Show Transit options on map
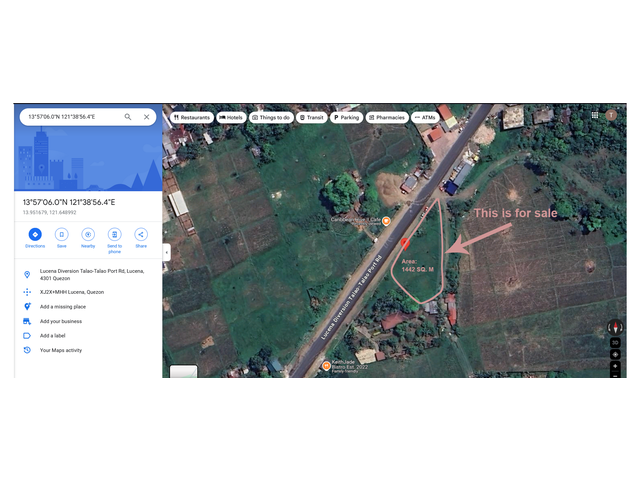 tap(312, 117)
